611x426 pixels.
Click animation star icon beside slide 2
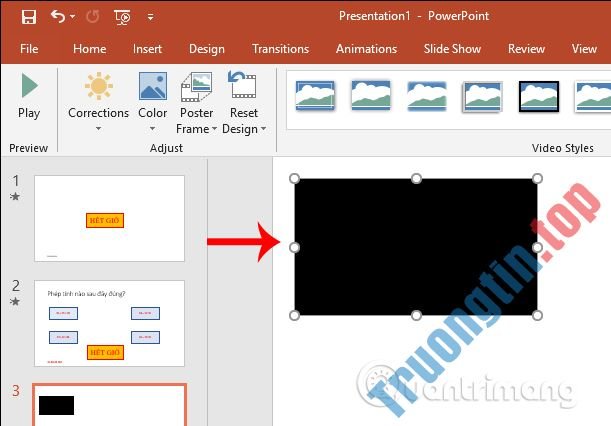click(15, 301)
